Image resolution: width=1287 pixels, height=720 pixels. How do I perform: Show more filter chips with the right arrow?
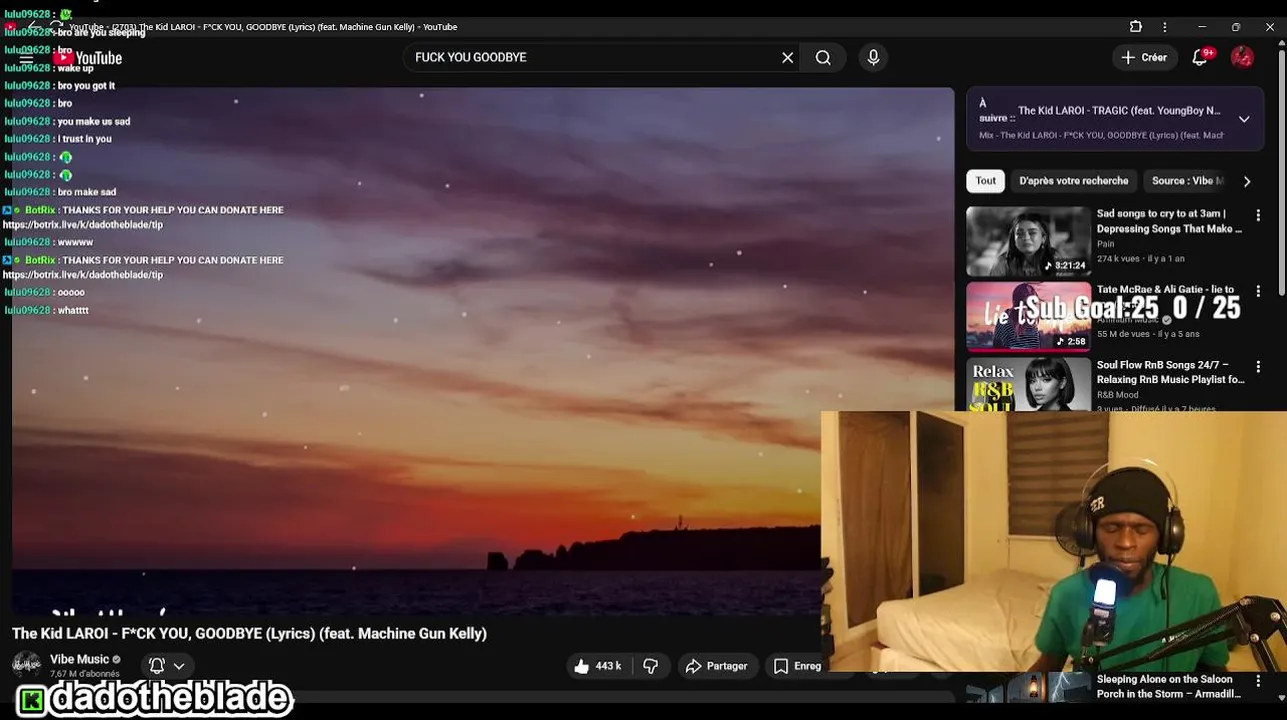[1247, 181]
